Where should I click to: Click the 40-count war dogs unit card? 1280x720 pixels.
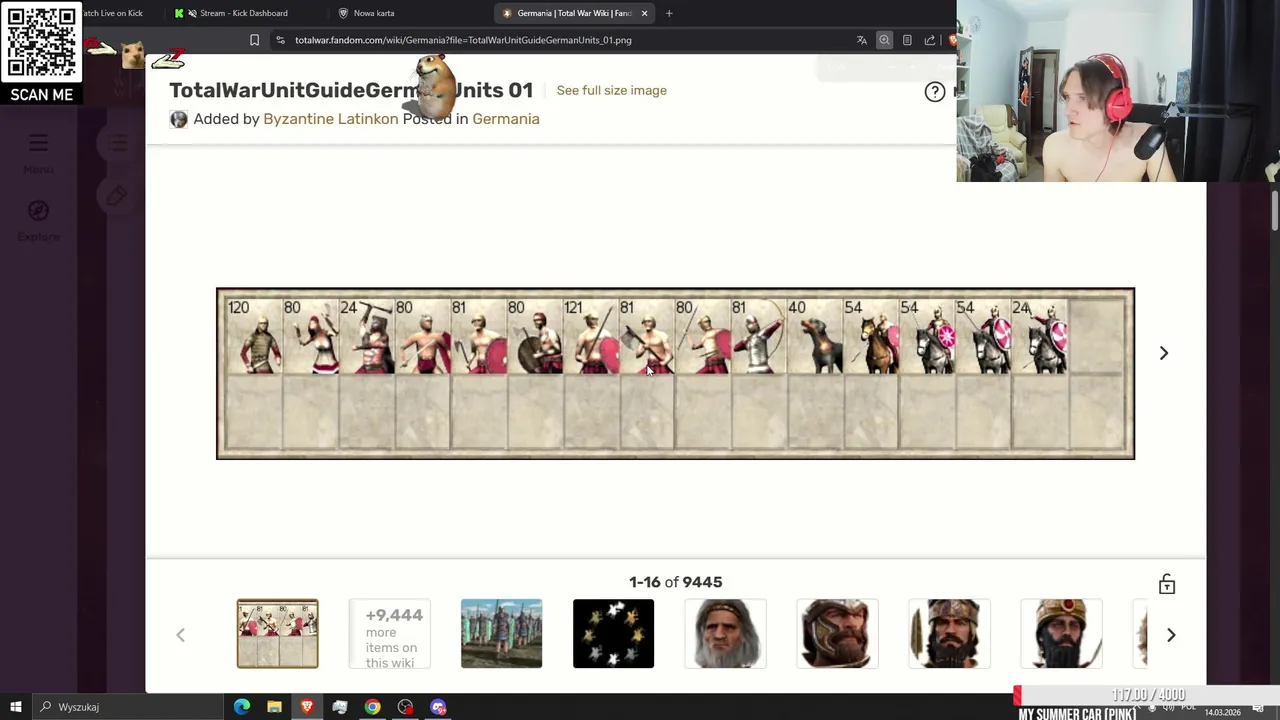pyautogui.click(x=813, y=336)
